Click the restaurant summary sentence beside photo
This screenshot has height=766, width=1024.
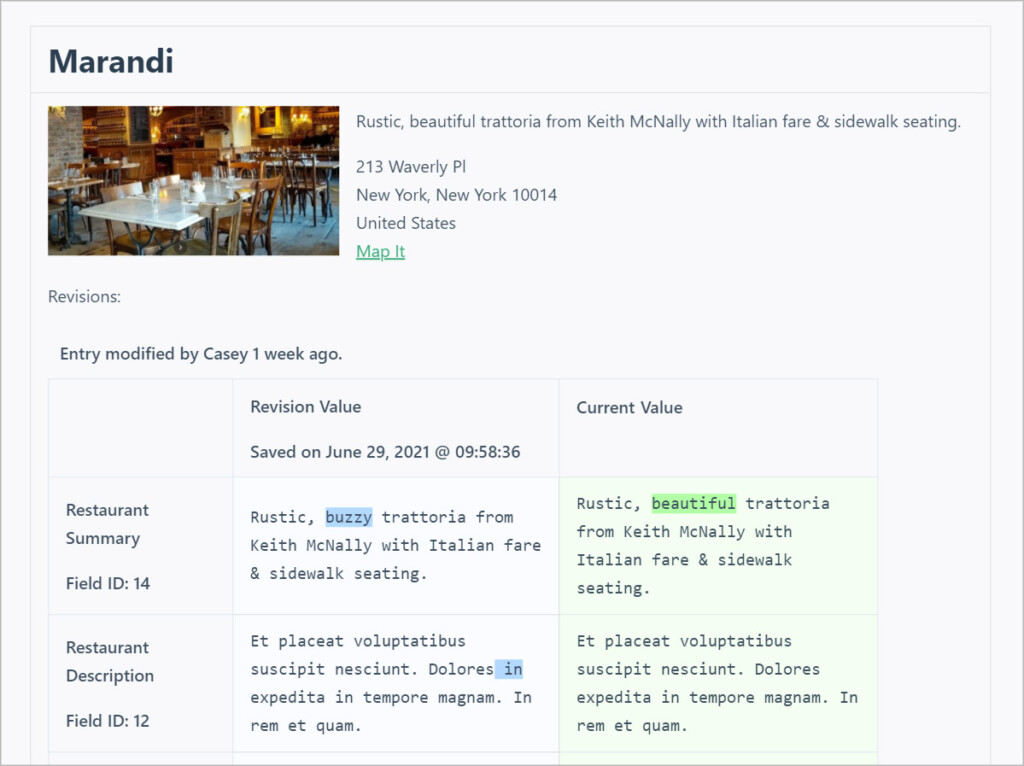click(x=658, y=121)
